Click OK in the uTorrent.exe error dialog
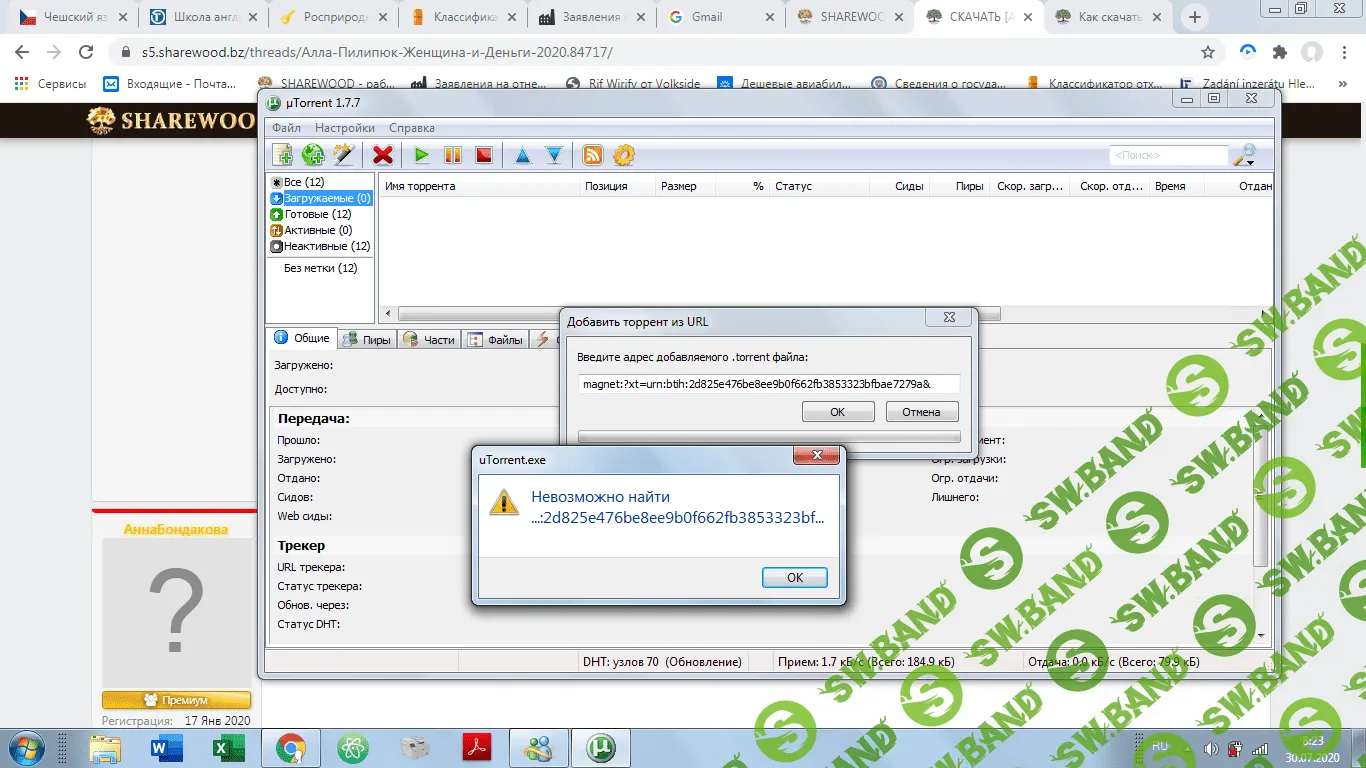1366x768 pixels. click(794, 577)
